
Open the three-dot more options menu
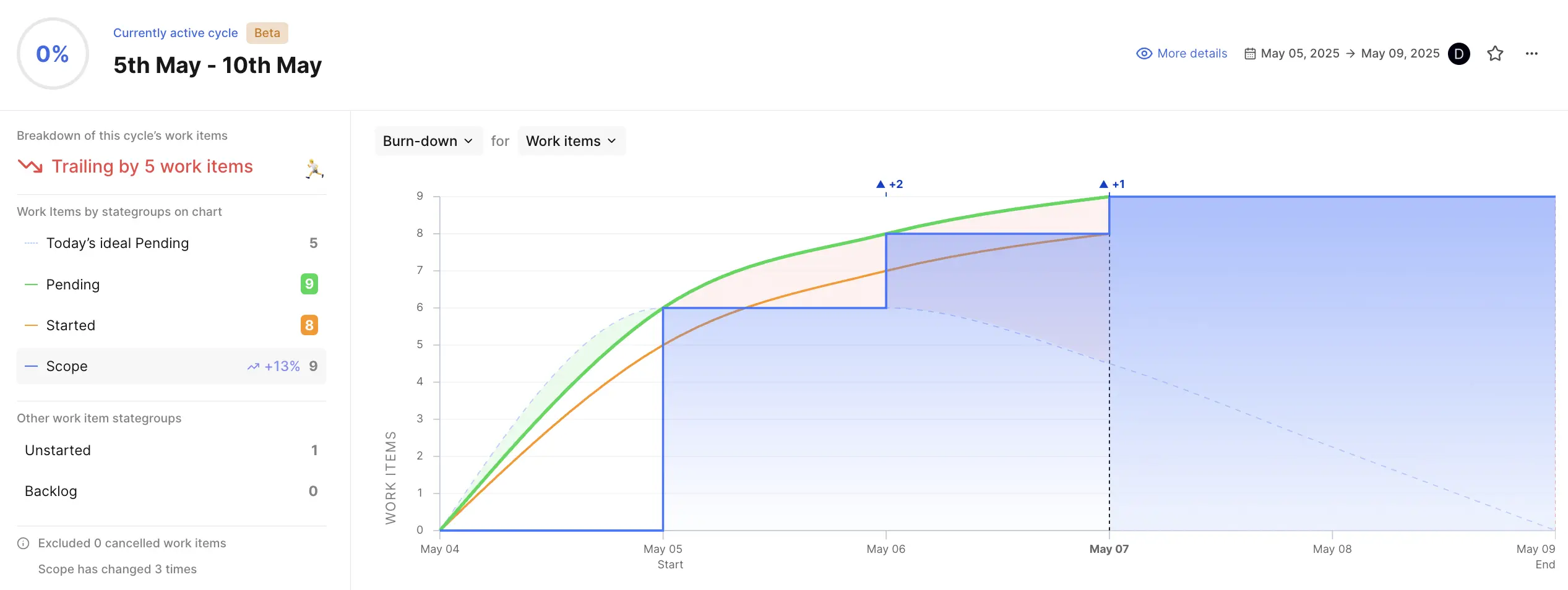(x=1531, y=54)
